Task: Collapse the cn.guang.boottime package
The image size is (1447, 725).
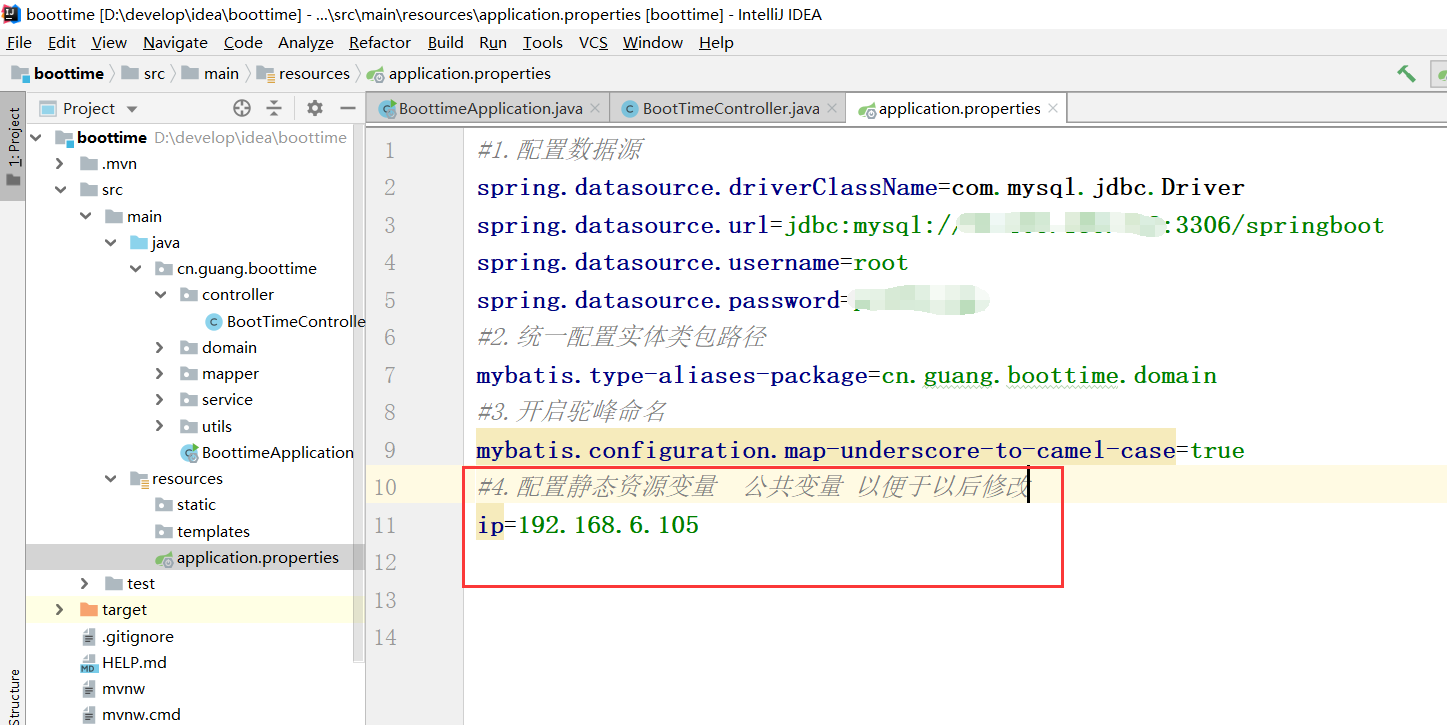Action: click(136, 268)
